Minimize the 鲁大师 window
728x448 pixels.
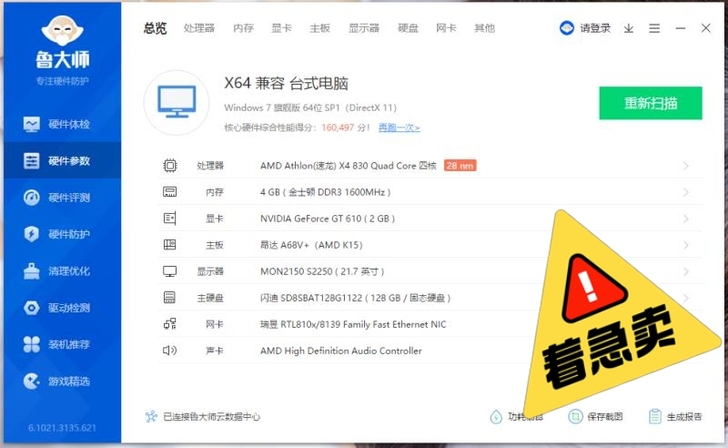coord(681,29)
